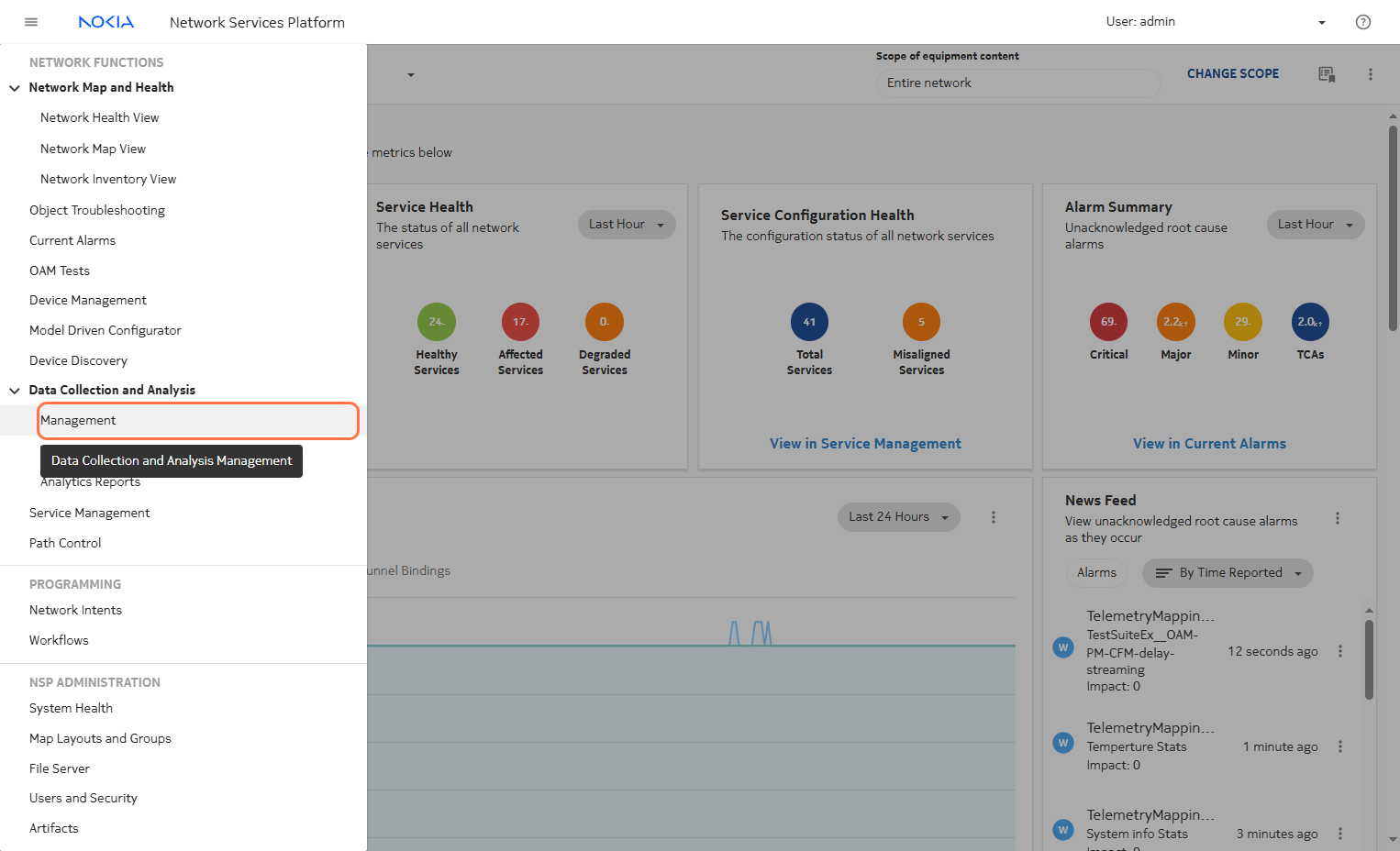The image size is (1400, 851).
Task: Open the News Feed three-dot menu
Action: click(x=1337, y=518)
